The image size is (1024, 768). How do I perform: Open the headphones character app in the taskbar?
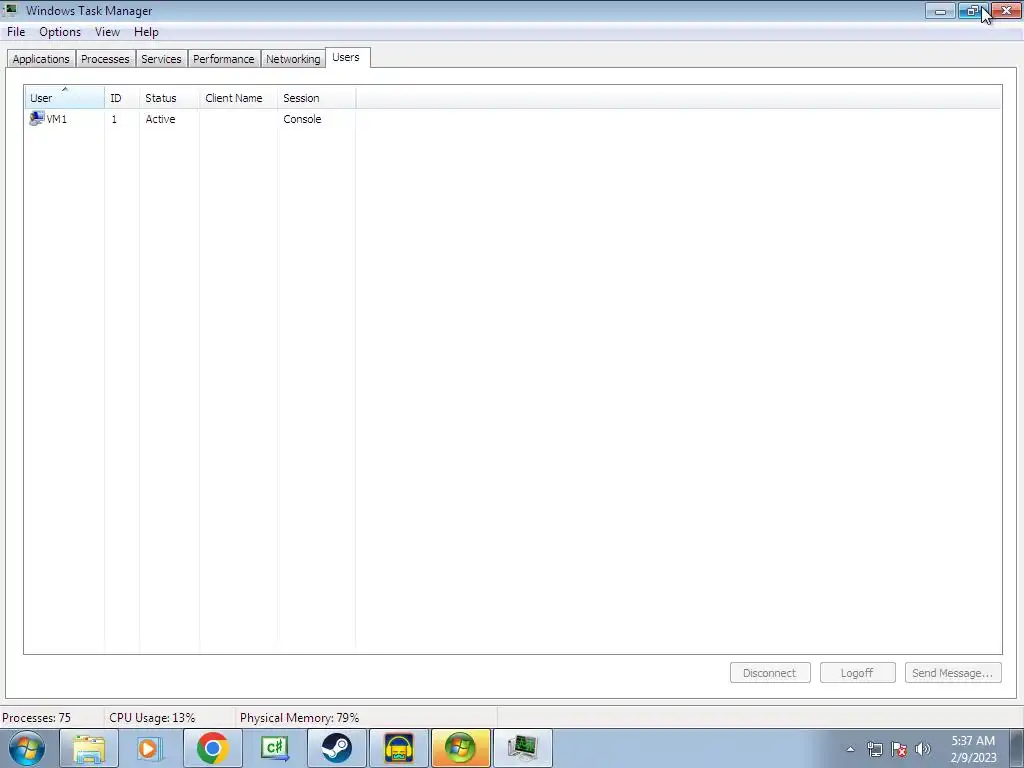[x=399, y=748]
